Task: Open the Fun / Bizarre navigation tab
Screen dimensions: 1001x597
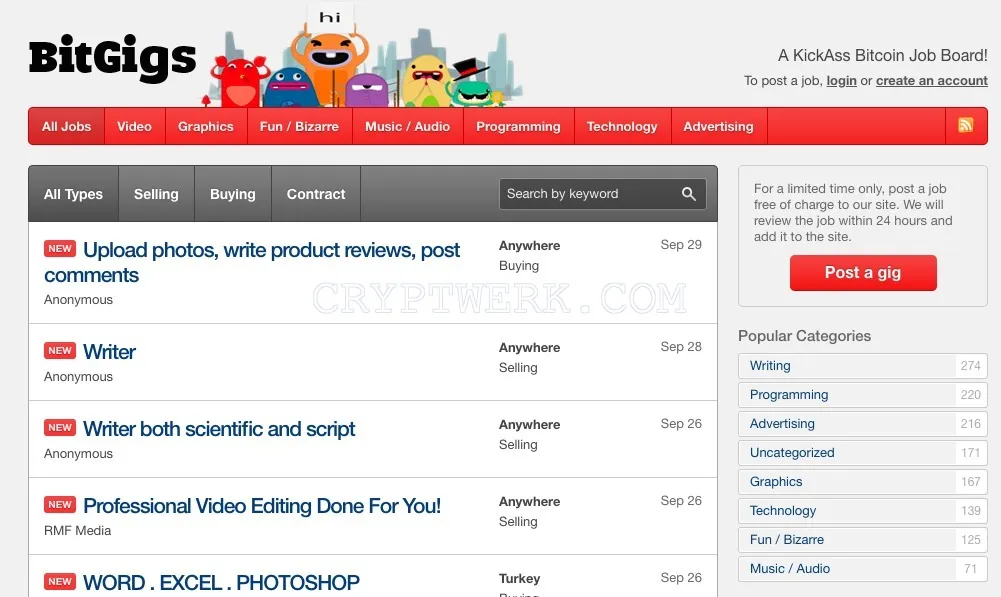Action: tap(299, 126)
